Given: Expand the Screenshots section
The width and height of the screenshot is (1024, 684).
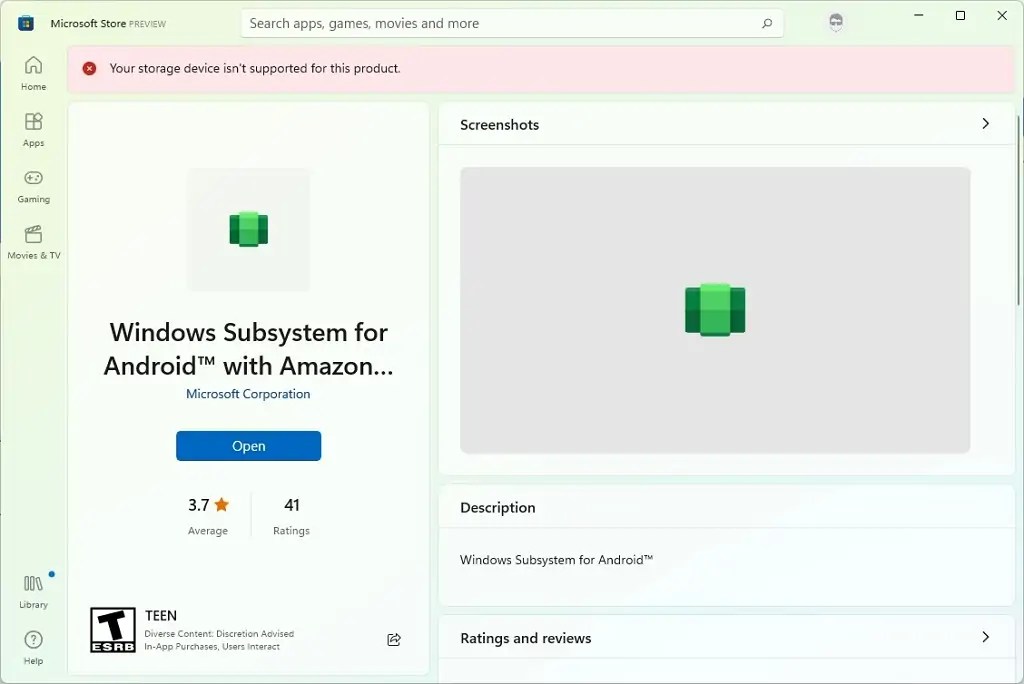Looking at the screenshot, I should click(x=985, y=124).
